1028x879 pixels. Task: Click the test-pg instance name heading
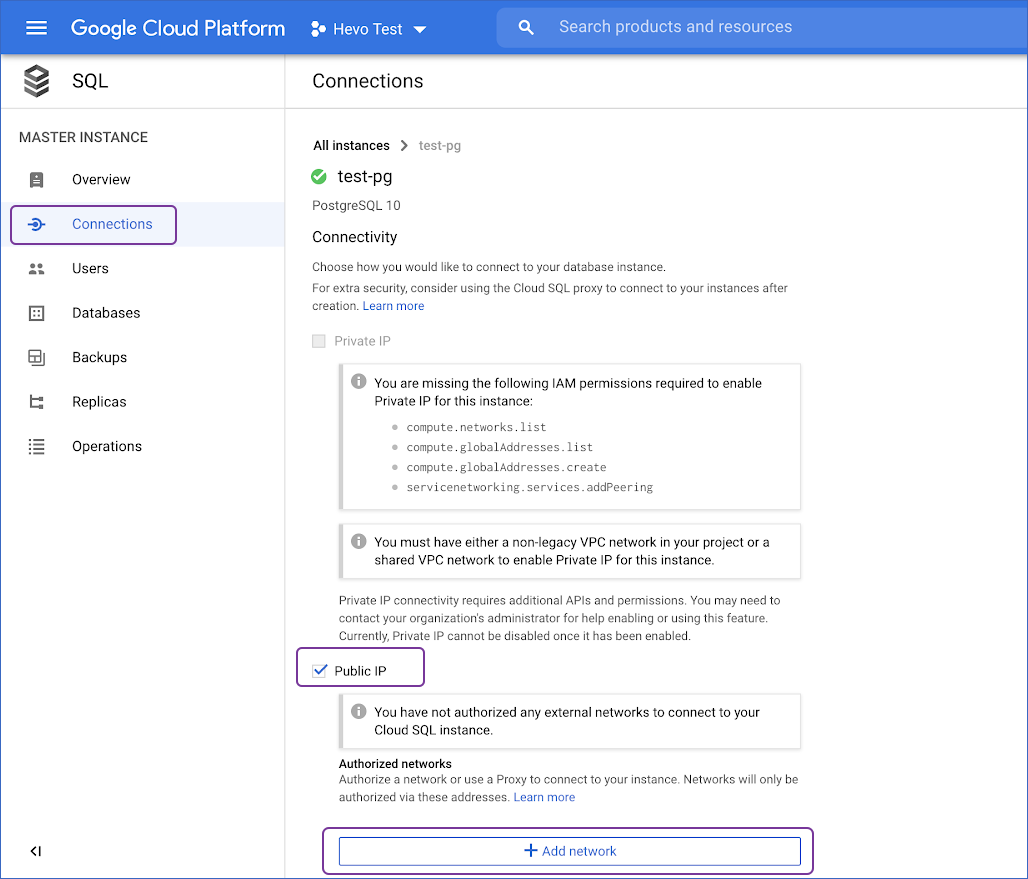365,176
